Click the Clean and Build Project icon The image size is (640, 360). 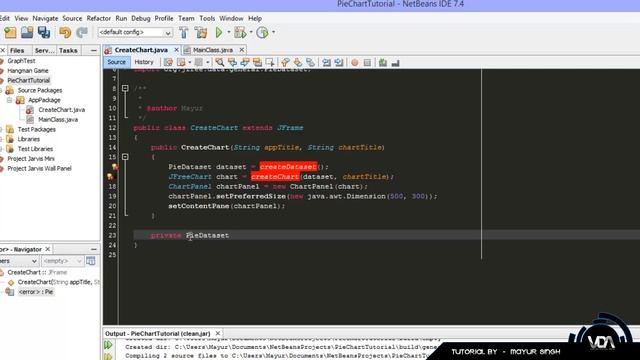(x=201, y=32)
